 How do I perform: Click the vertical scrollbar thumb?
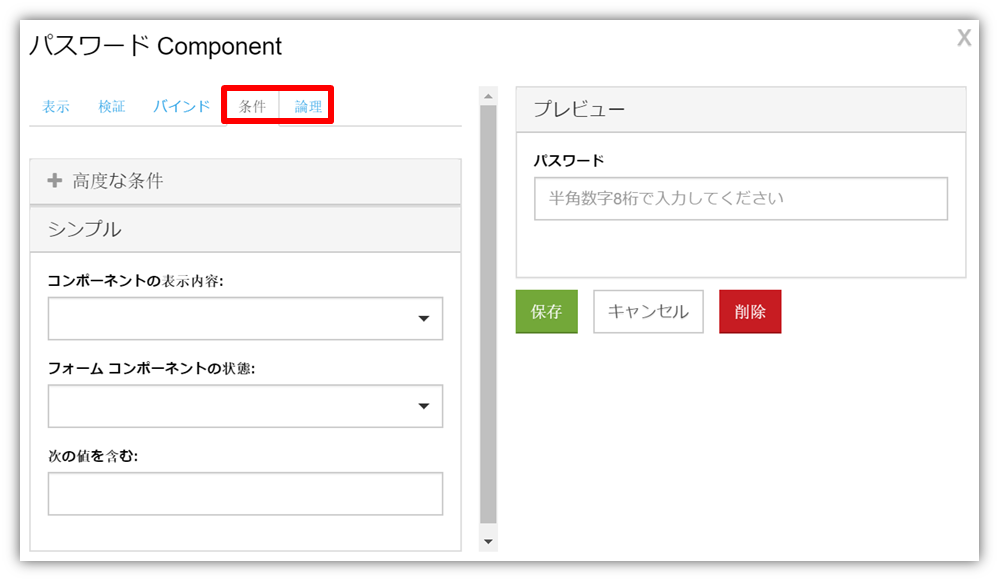tap(488, 313)
